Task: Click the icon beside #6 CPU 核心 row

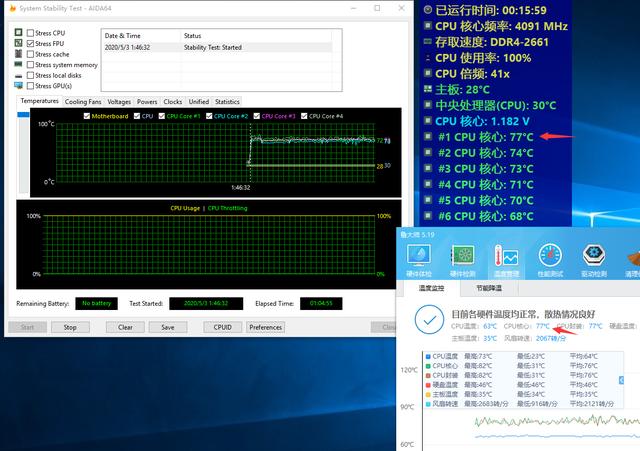Action: (428, 216)
